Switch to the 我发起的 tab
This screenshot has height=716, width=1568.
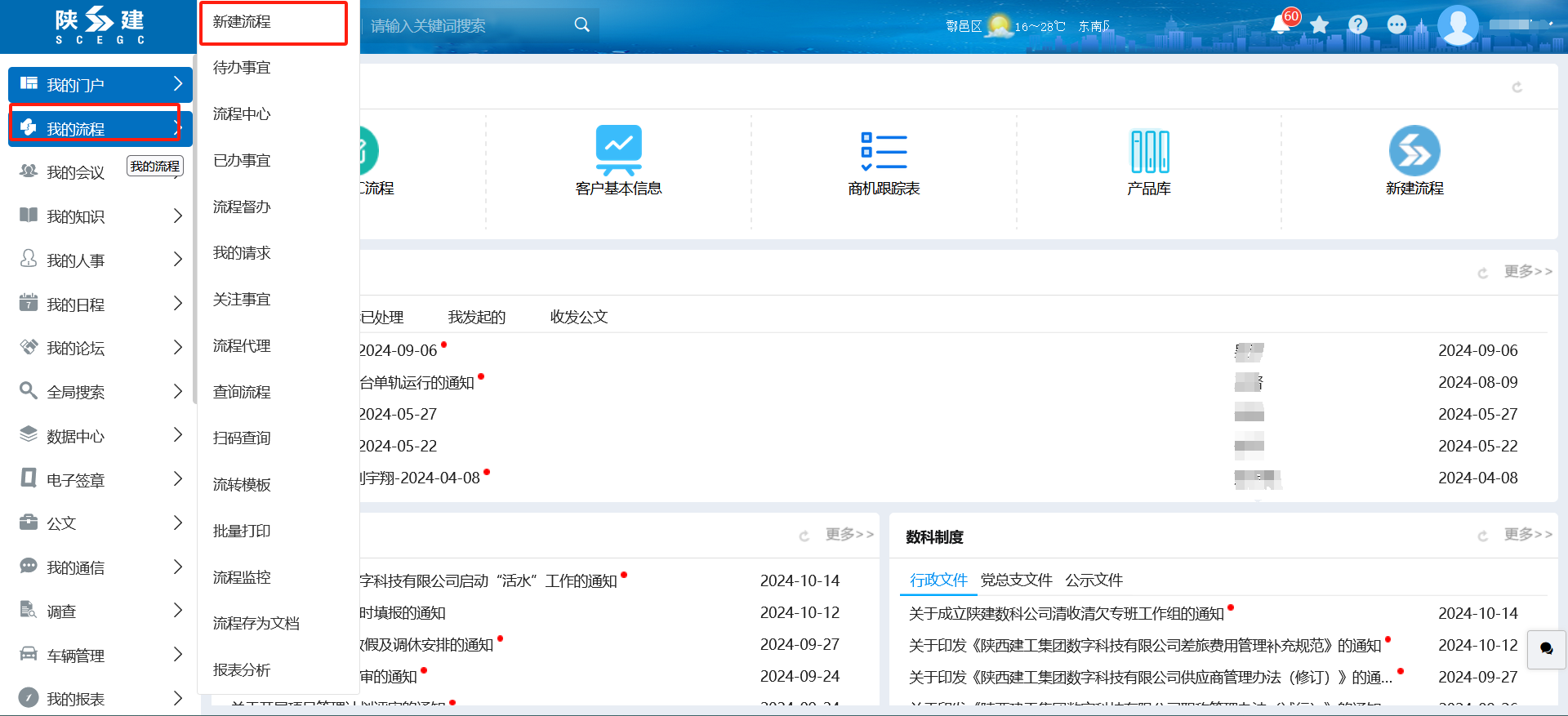(x=477, y=318)
